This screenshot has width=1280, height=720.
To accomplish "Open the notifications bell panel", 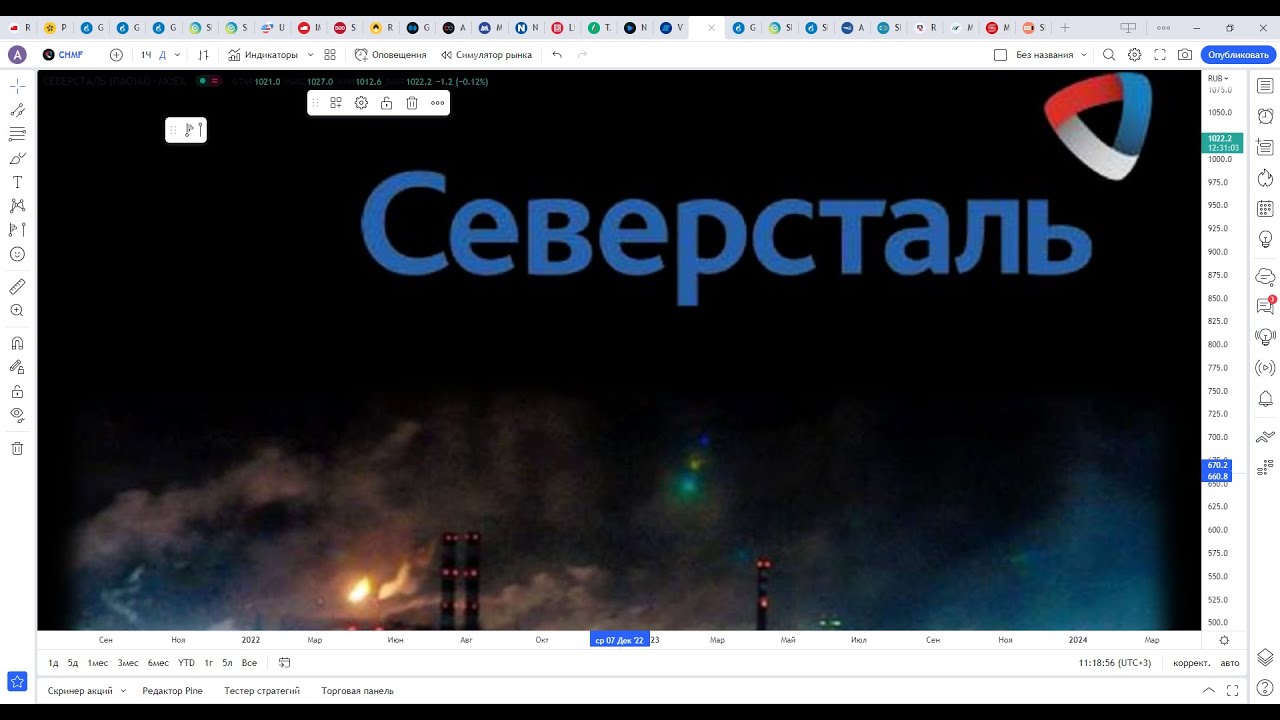I will [1265, 399].
